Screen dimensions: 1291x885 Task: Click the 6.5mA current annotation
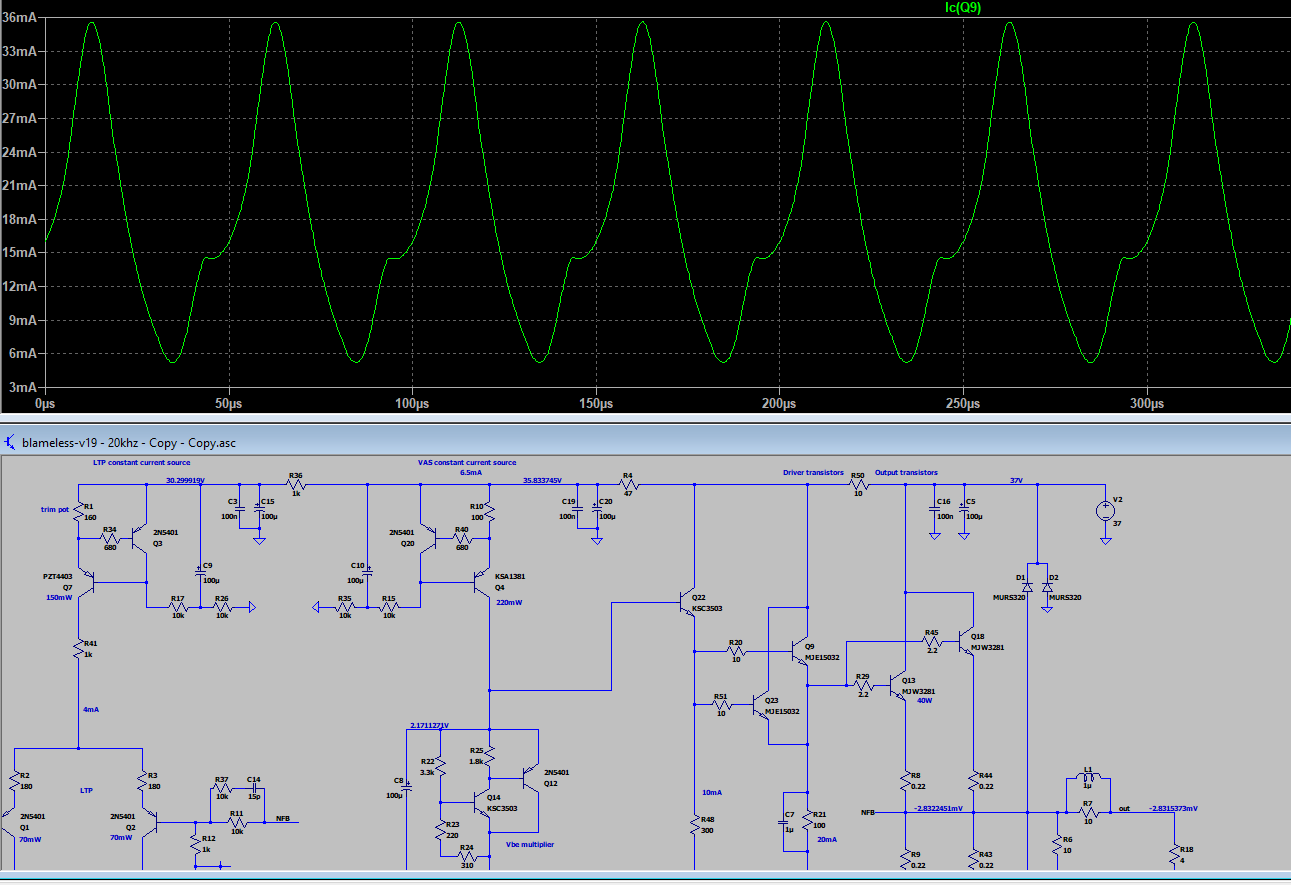(x=470, y=472)
